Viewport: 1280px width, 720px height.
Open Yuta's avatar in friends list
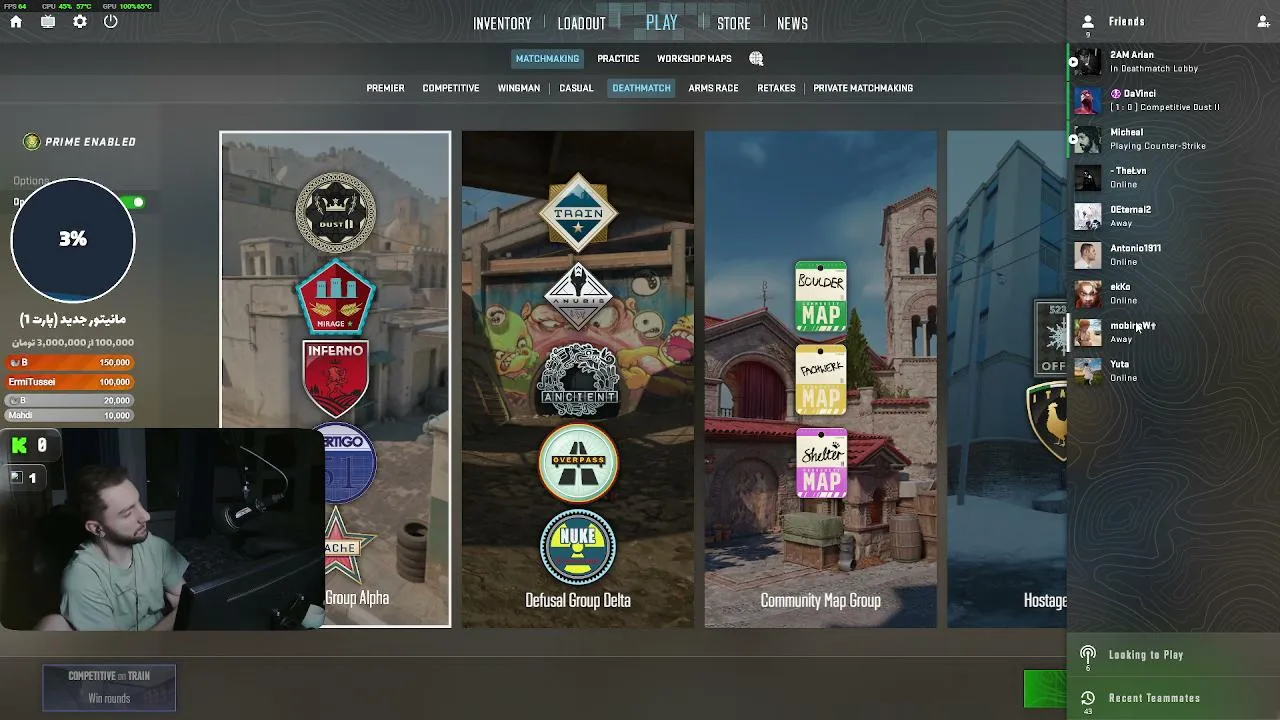tap(1088, 371)
